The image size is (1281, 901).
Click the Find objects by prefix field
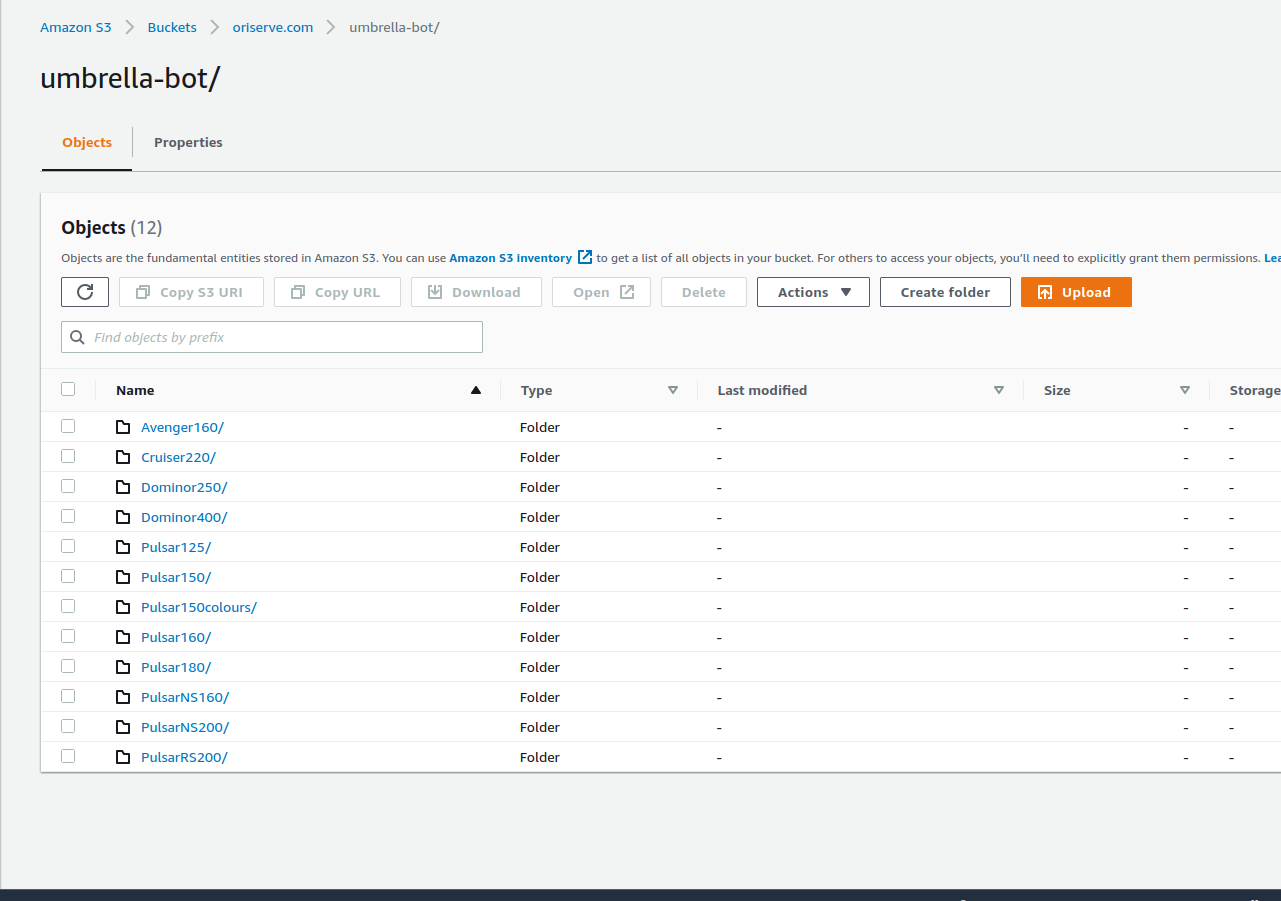(x=280, y=337)
